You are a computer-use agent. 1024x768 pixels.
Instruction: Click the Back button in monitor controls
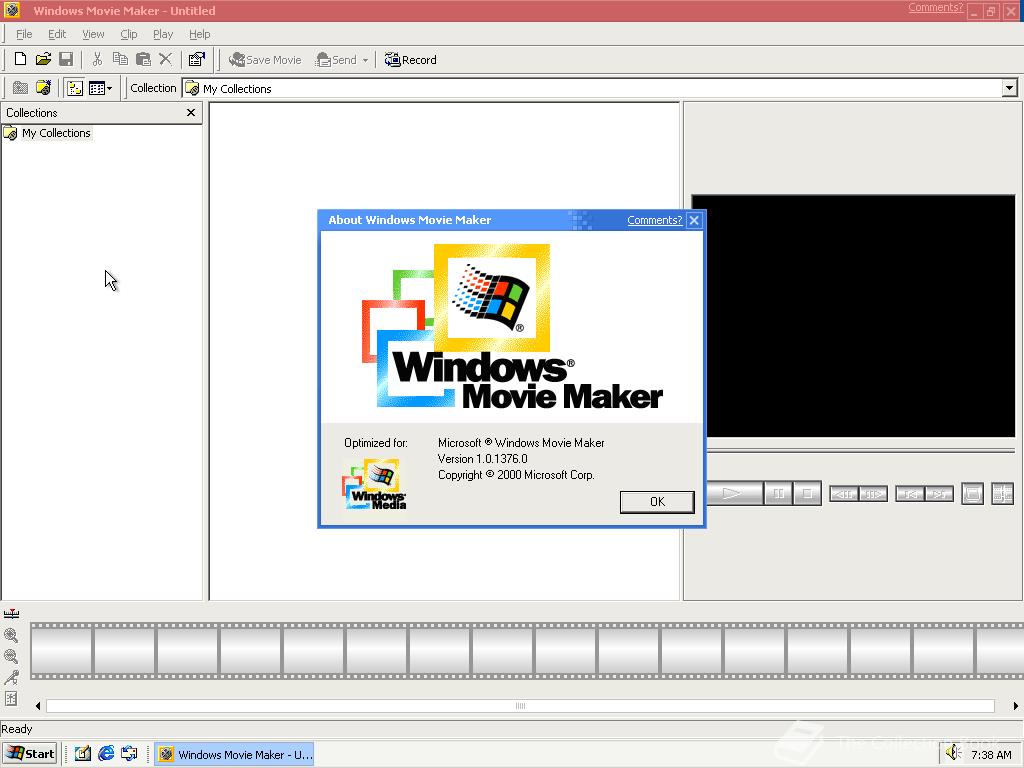pos(909,494)
